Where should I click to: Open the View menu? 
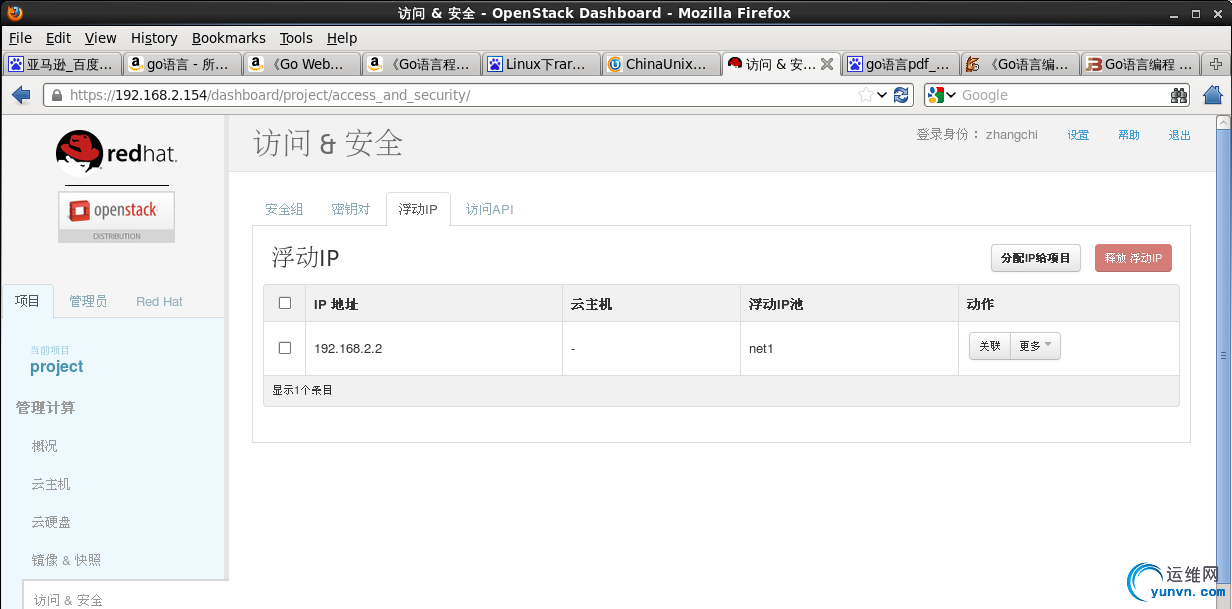click(101, 38)
